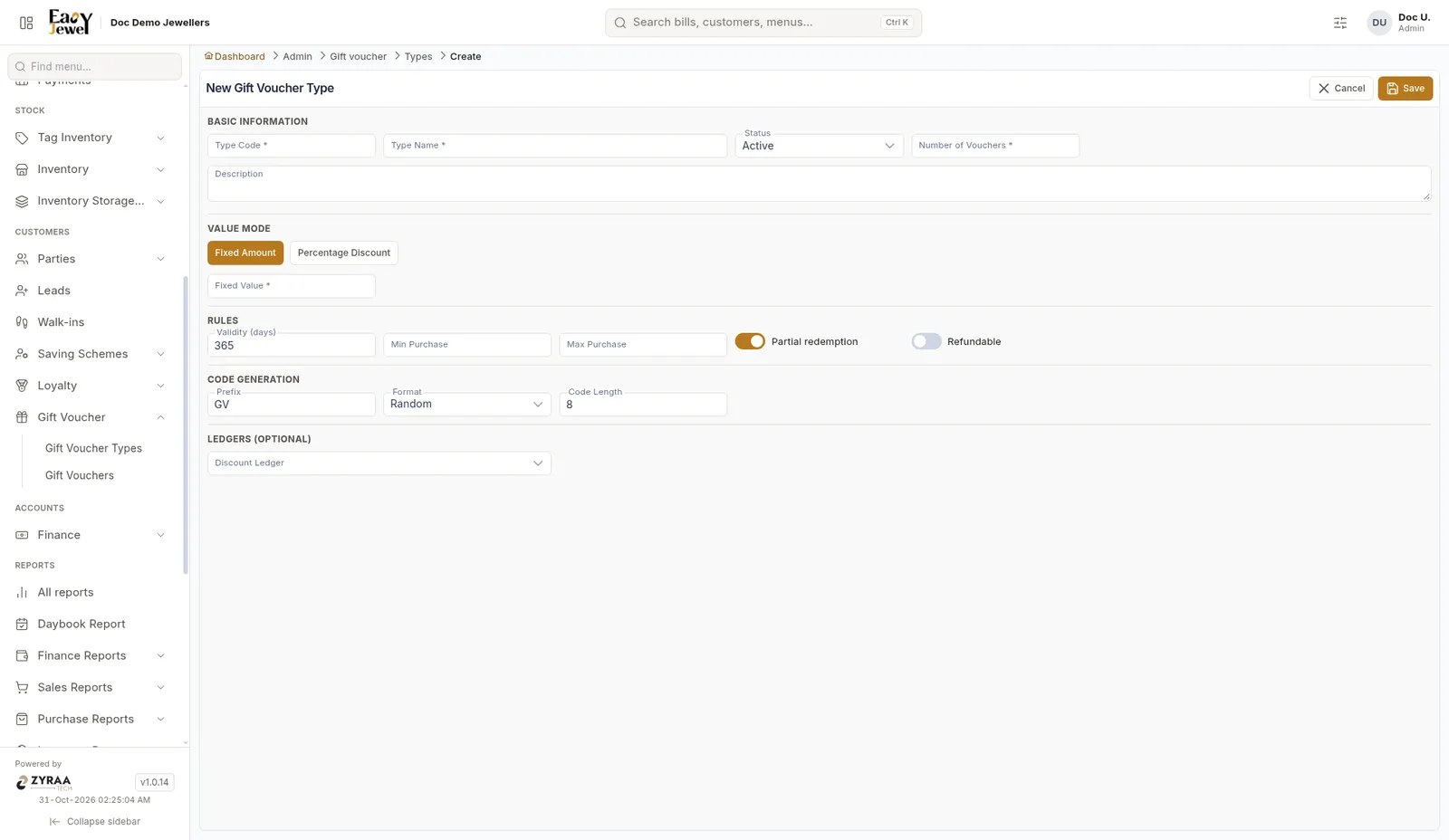Click Types in the breadcrumb
This screenshot has width=1449, height=840.
pyautogui.click(x=418, y=56)
